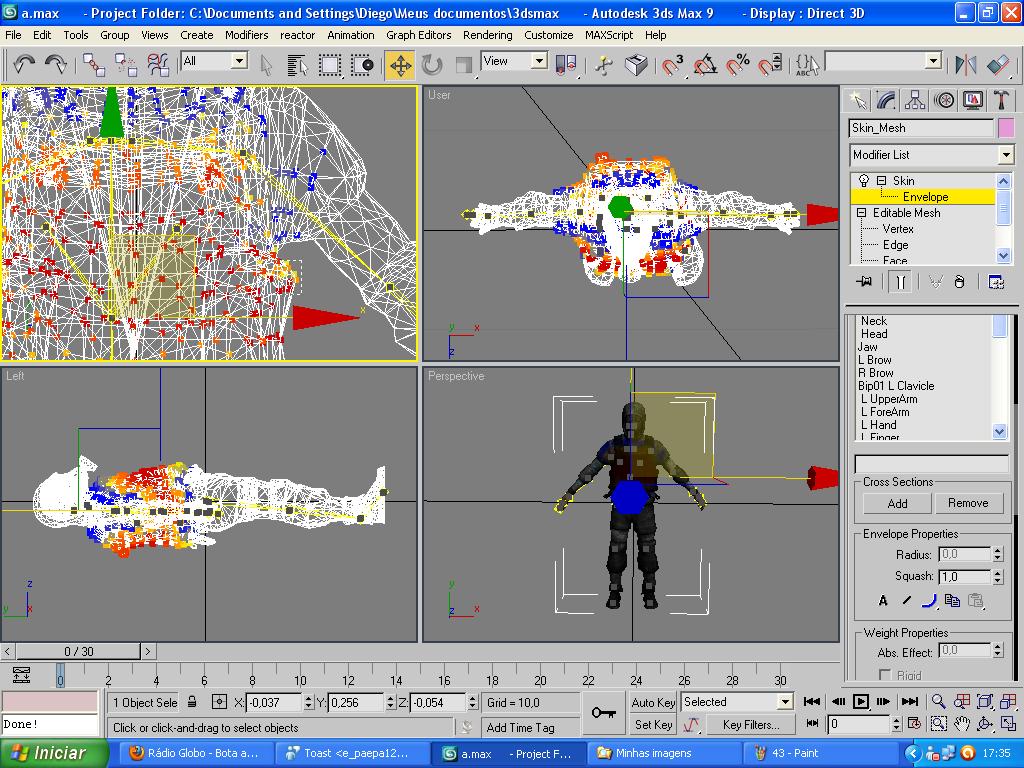This screenshot has width=1024, height=768.
Task: Open the View reference coordinate dropdown
Action: click(539, 61)
